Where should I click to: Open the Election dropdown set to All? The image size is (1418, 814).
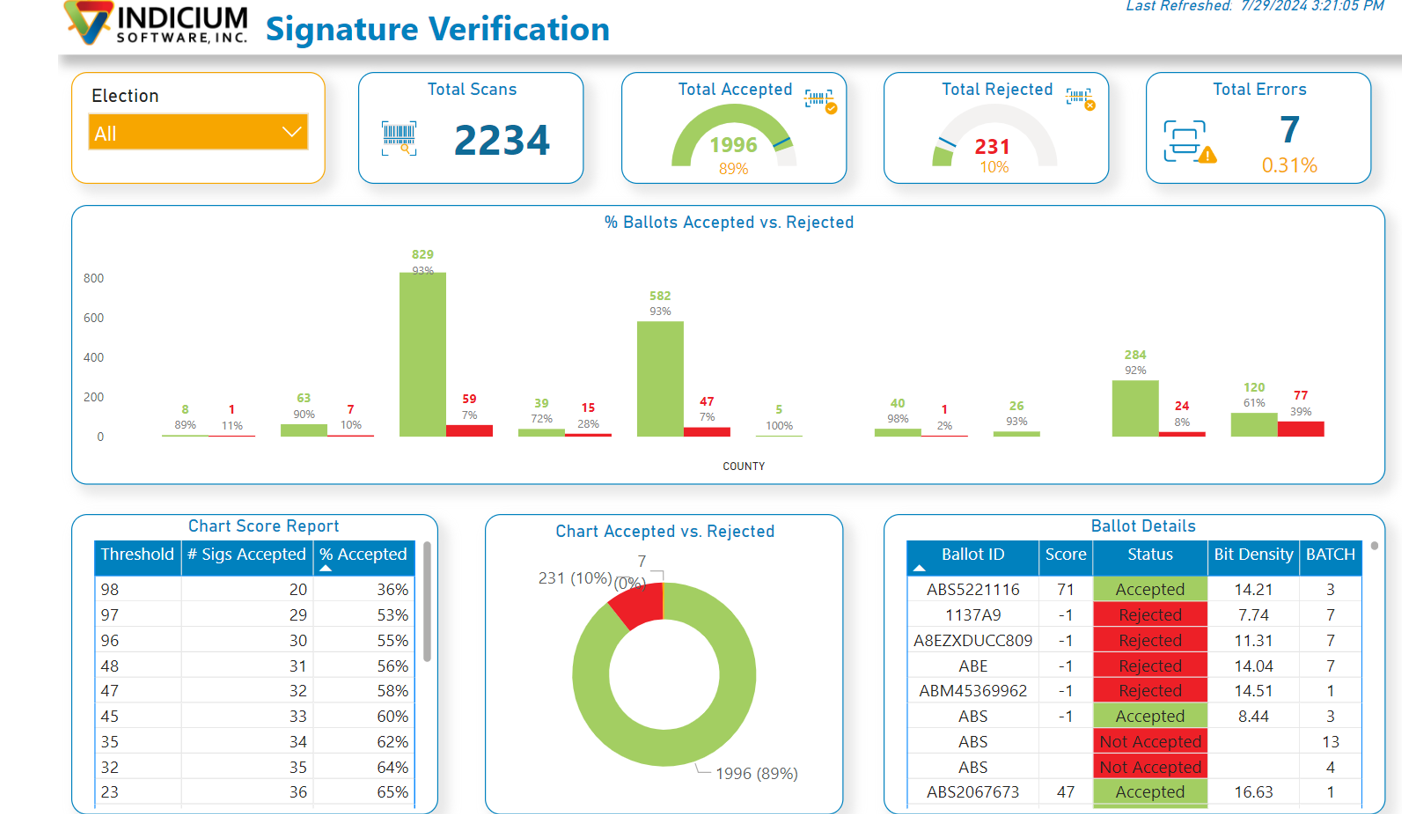tap(197, 132)
